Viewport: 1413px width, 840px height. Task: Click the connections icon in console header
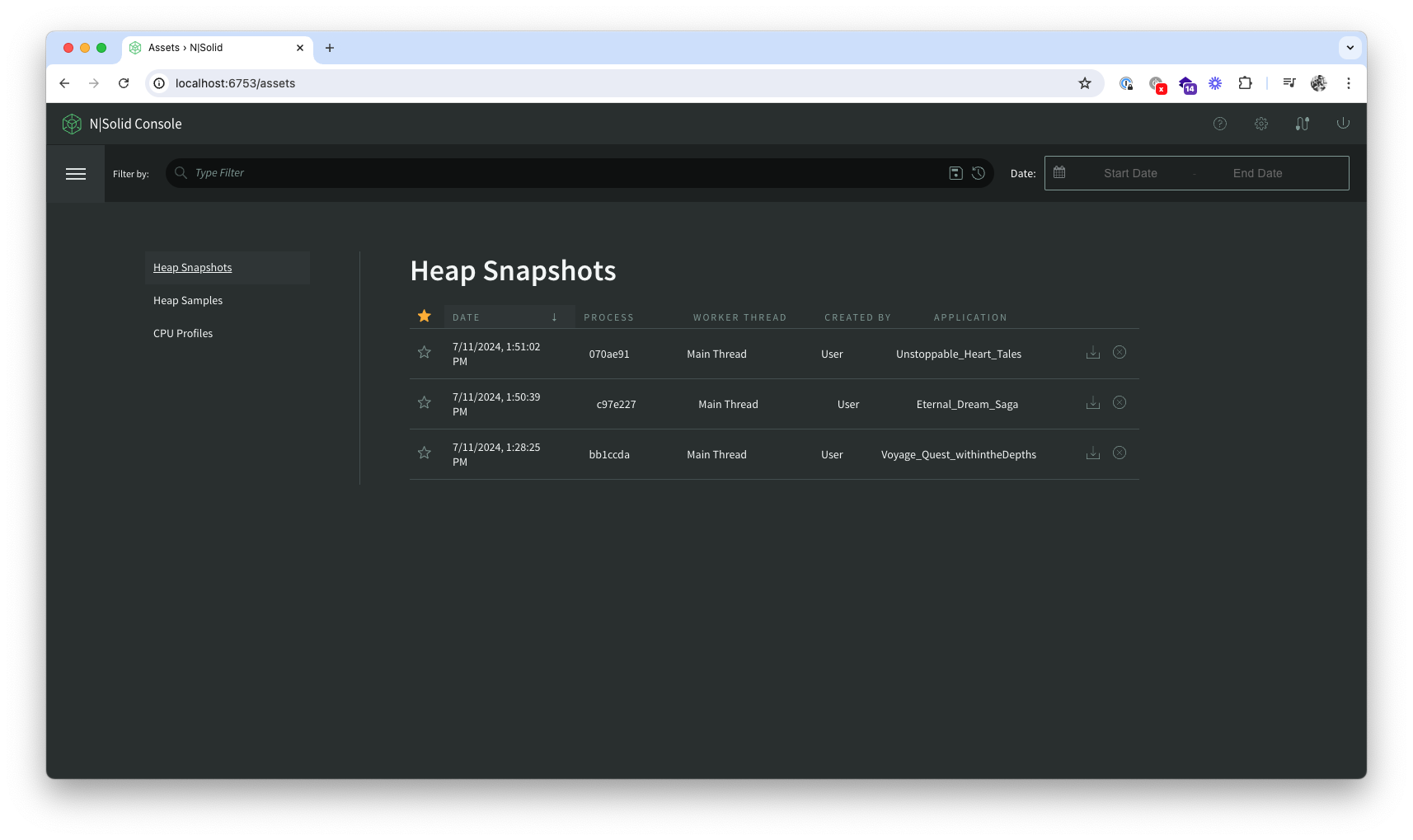tap(1303, 124)
